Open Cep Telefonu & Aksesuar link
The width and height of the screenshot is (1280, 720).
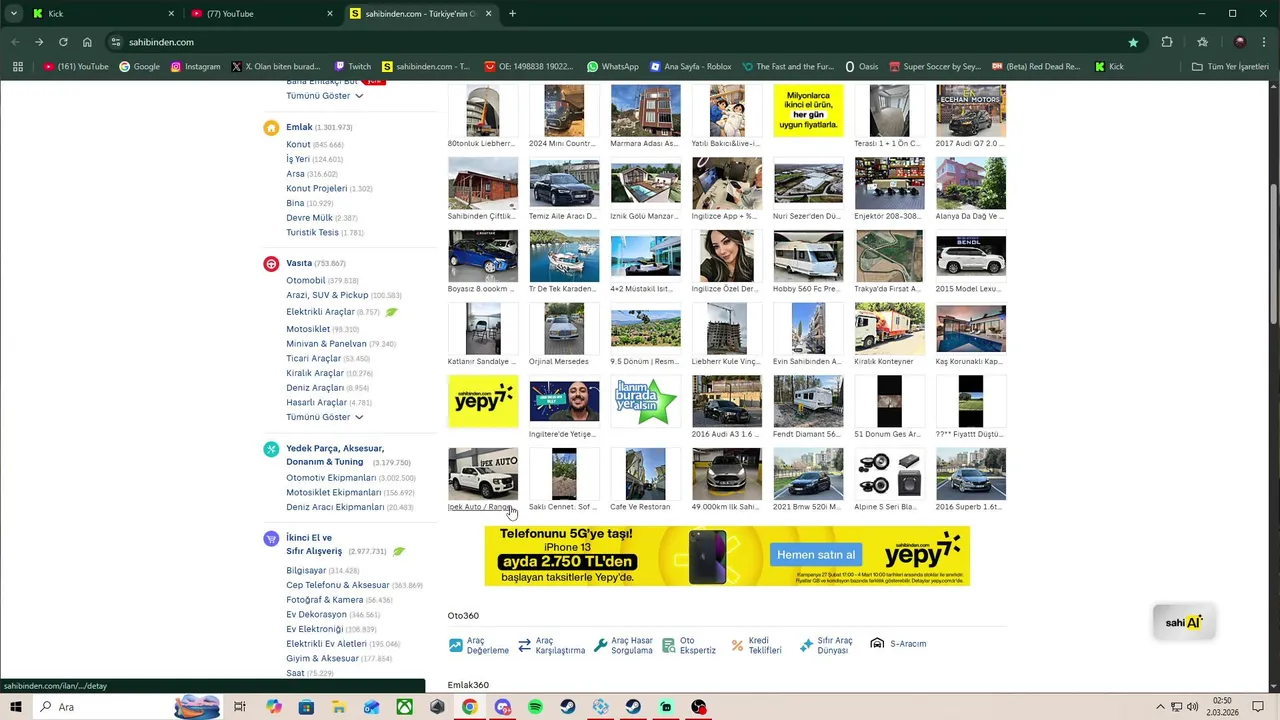[x=338, y=585]
